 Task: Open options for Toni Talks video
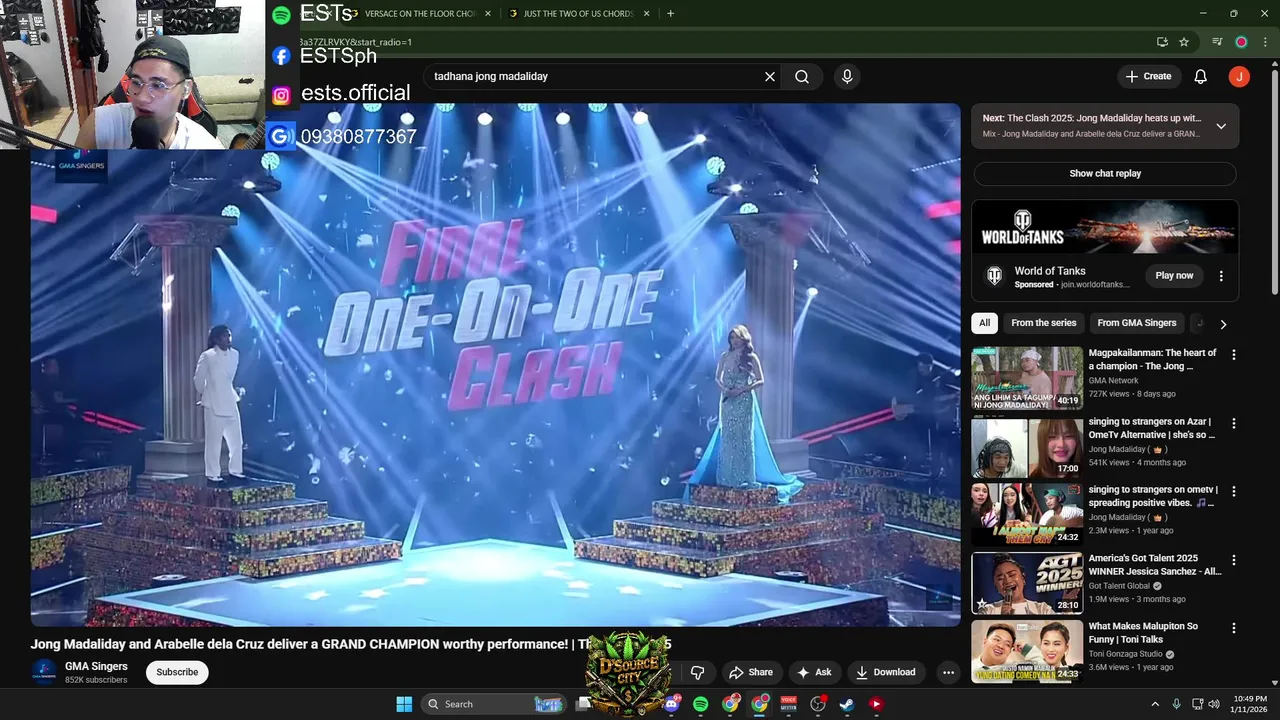[1233, 629]
